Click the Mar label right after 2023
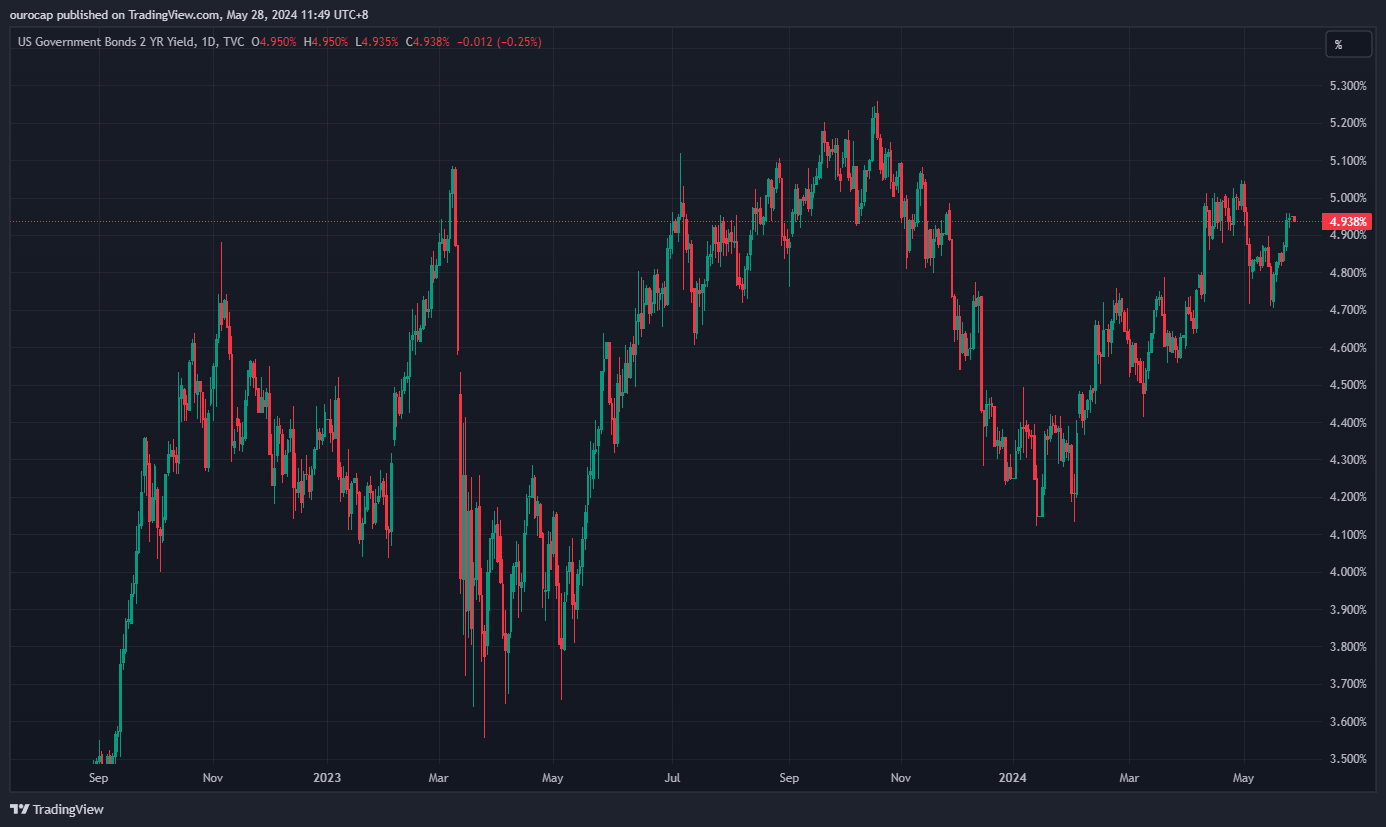Image resolution: width=1386 pixels, height=827 pixels. [438, 777]
